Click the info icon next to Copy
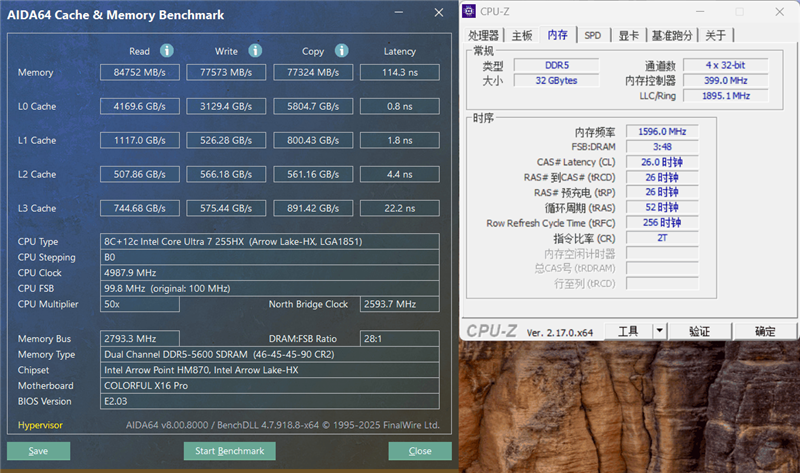Screen dimensions: 800x473 [341, 51]
